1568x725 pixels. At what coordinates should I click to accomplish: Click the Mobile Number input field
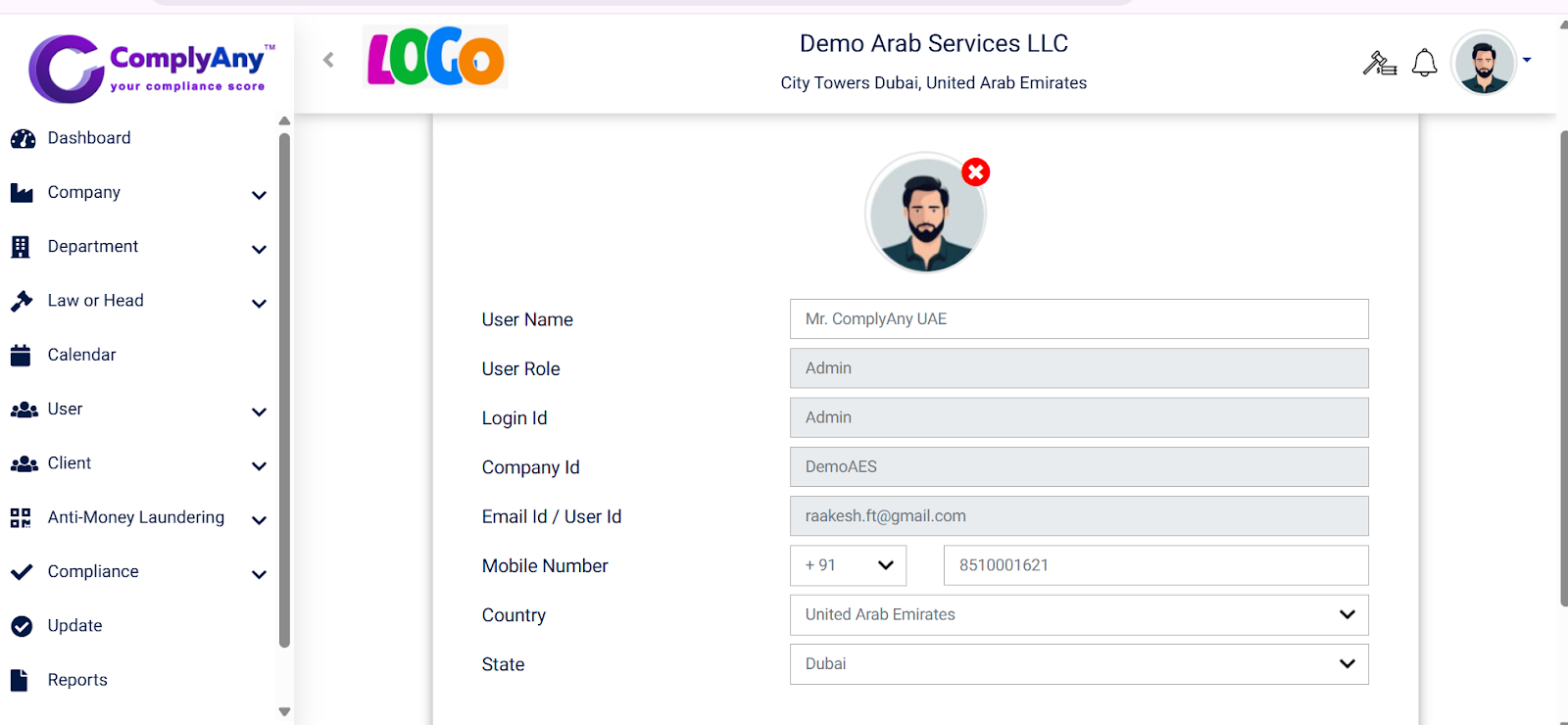(x=1154, y=565)
